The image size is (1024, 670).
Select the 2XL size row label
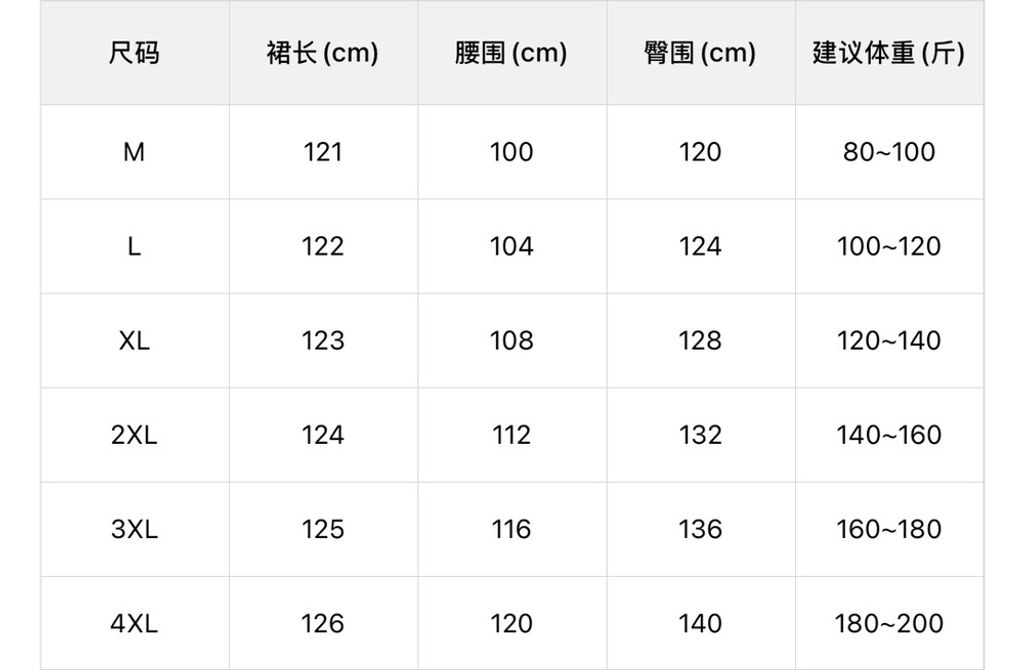tap(134, 435)
